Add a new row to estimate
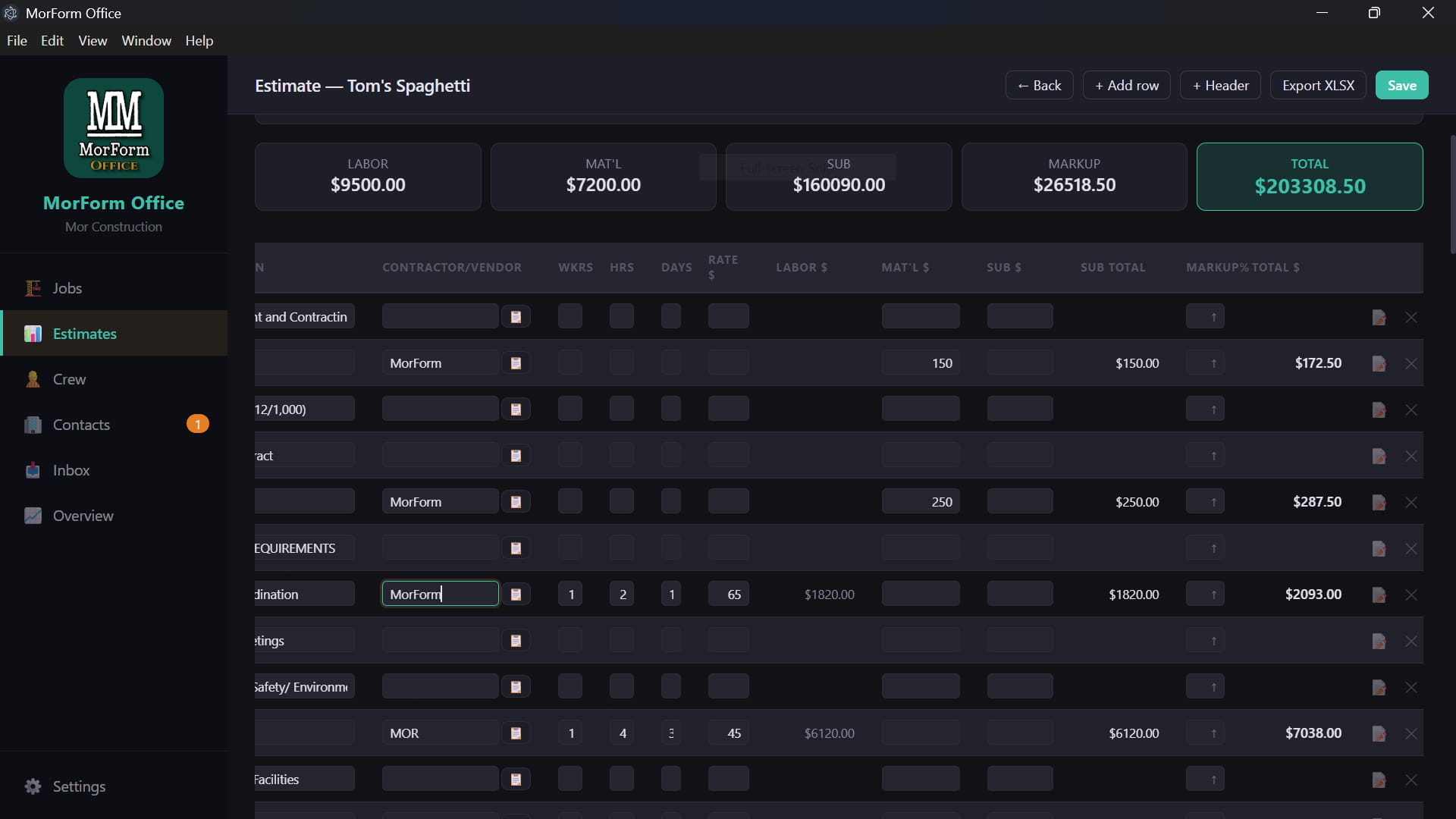Screen dimensions: 1456x819 click(x=1126, y=86)
